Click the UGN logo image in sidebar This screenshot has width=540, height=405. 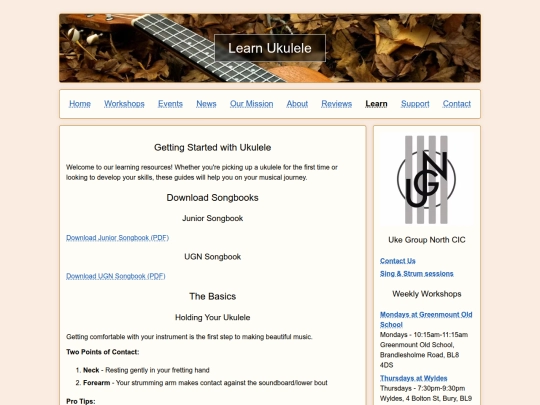click(x=426, y=179)
